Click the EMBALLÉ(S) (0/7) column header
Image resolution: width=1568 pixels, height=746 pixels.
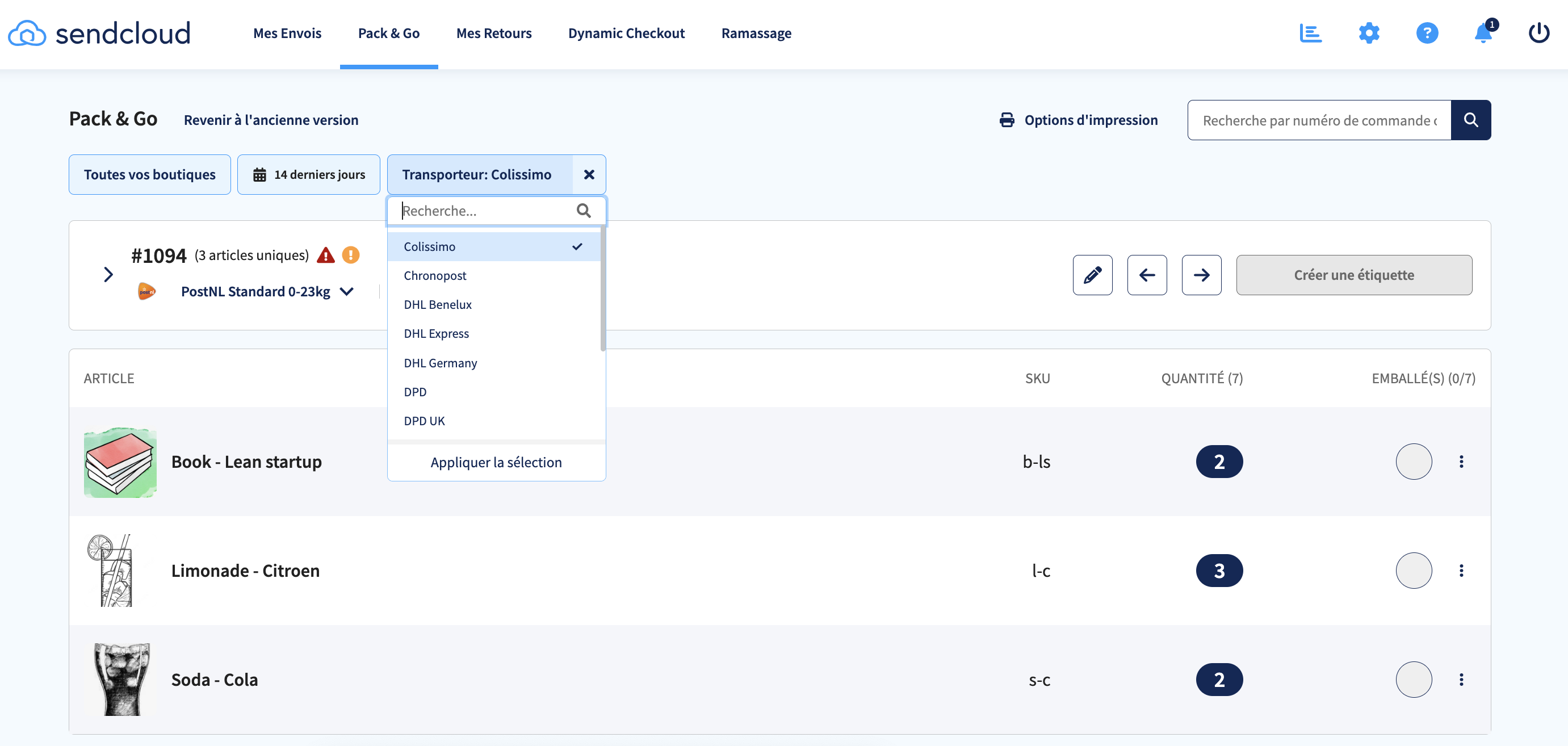click(x=1423, y=379)
